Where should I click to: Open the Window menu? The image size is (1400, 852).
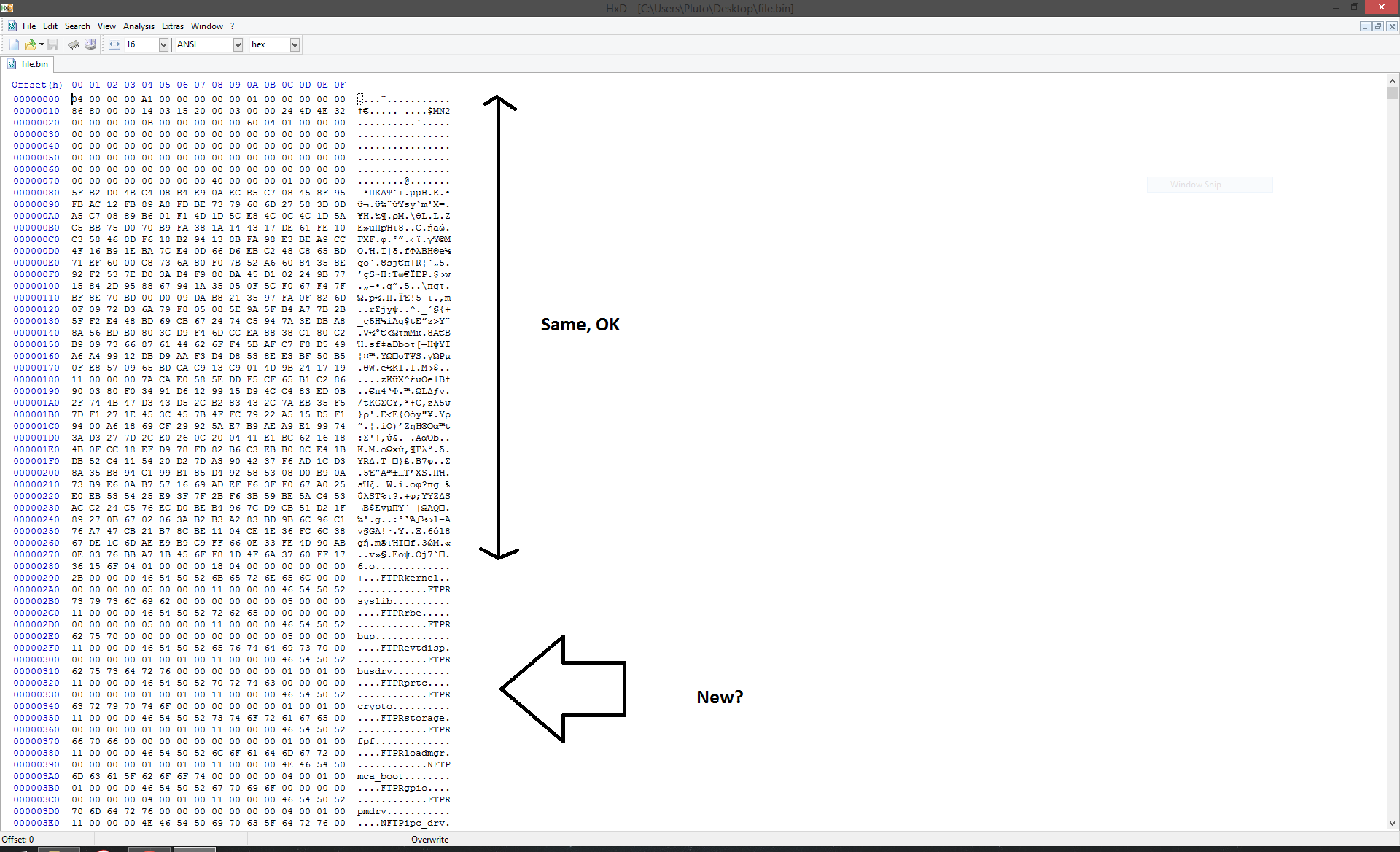click(207, 26)
